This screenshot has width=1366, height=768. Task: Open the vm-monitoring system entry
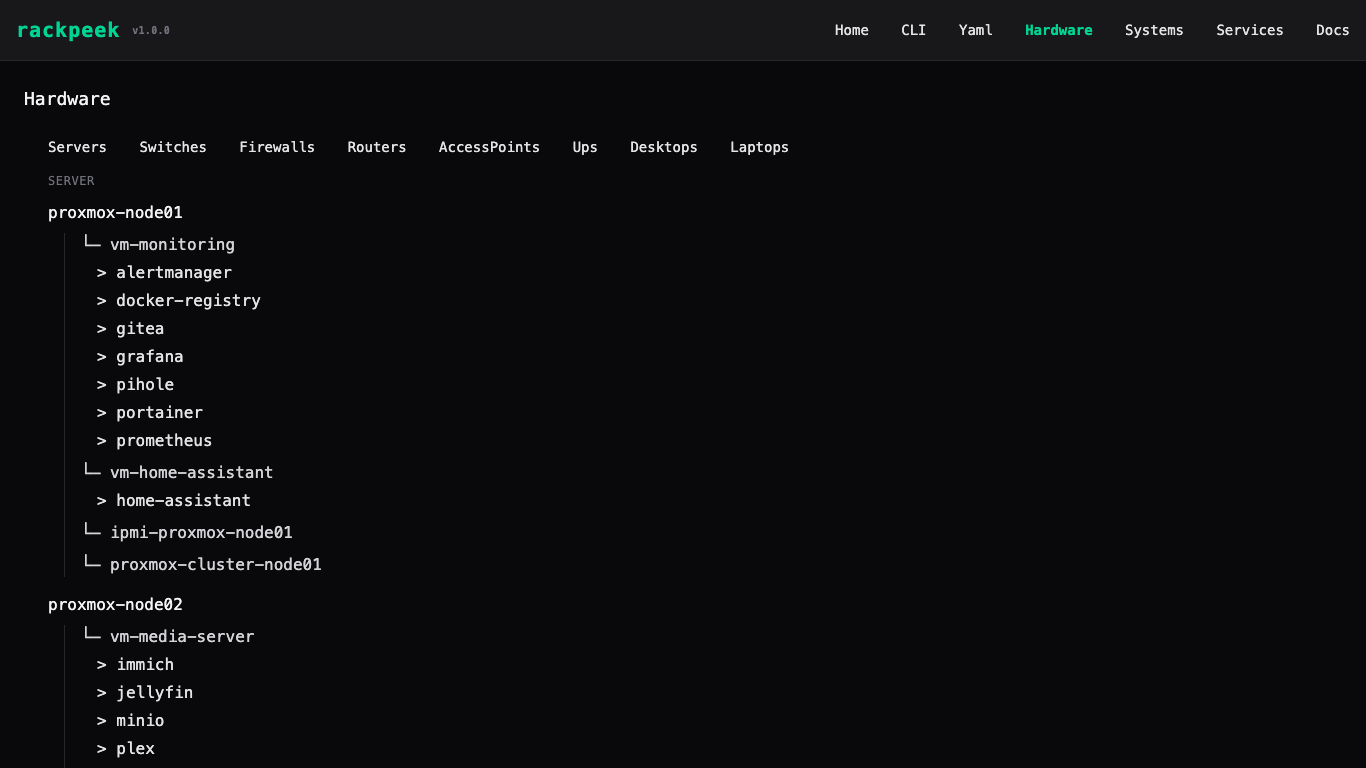172,244
